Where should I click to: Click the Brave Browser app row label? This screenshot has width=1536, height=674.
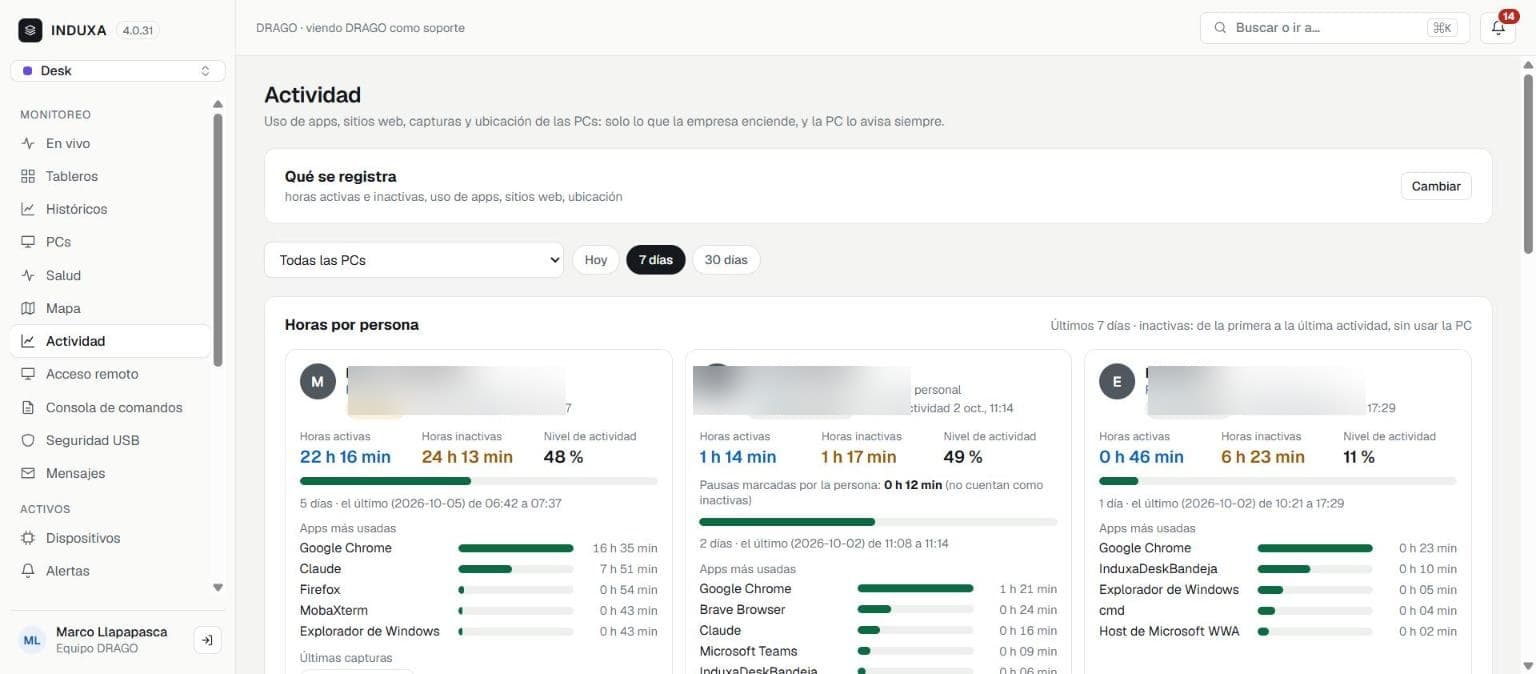[x=742, y=610]
